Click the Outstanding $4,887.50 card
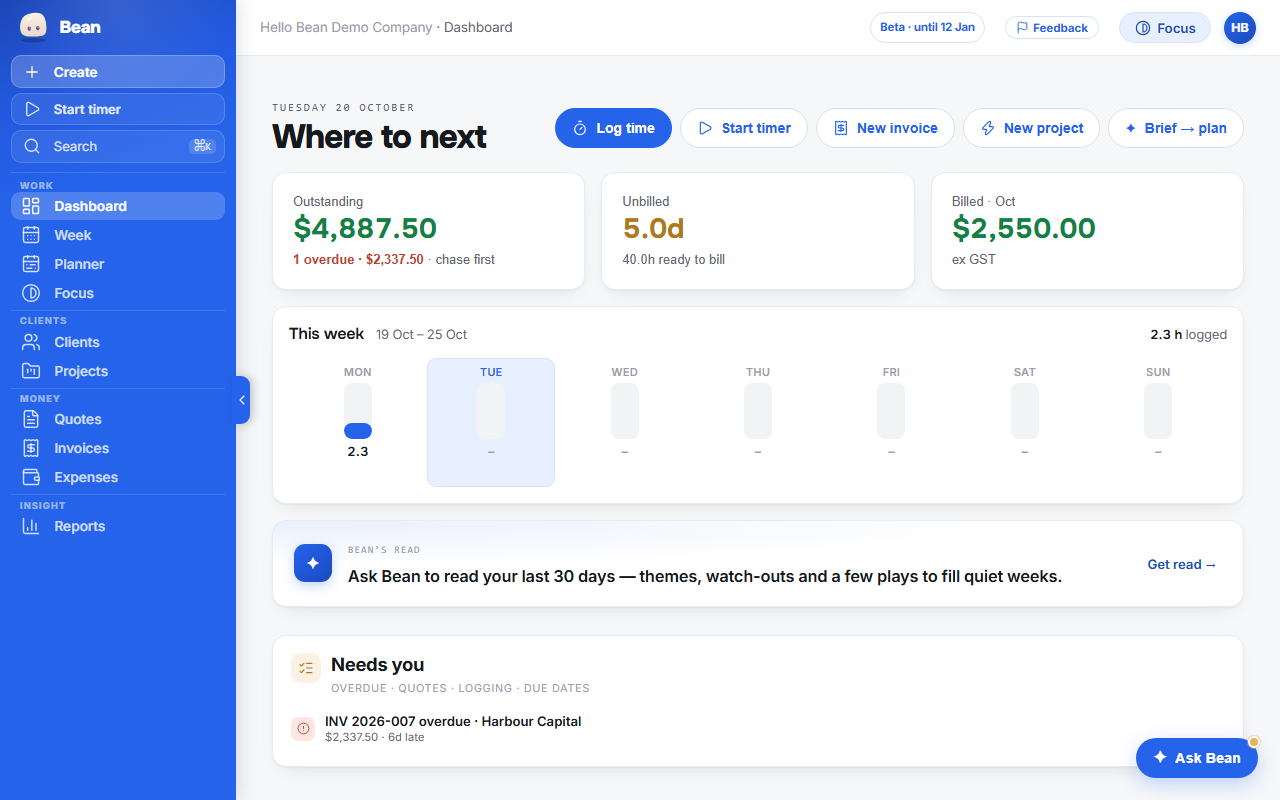Image resolution: width=1280 pixels, height=800 pixels. [x=428, y=231]
